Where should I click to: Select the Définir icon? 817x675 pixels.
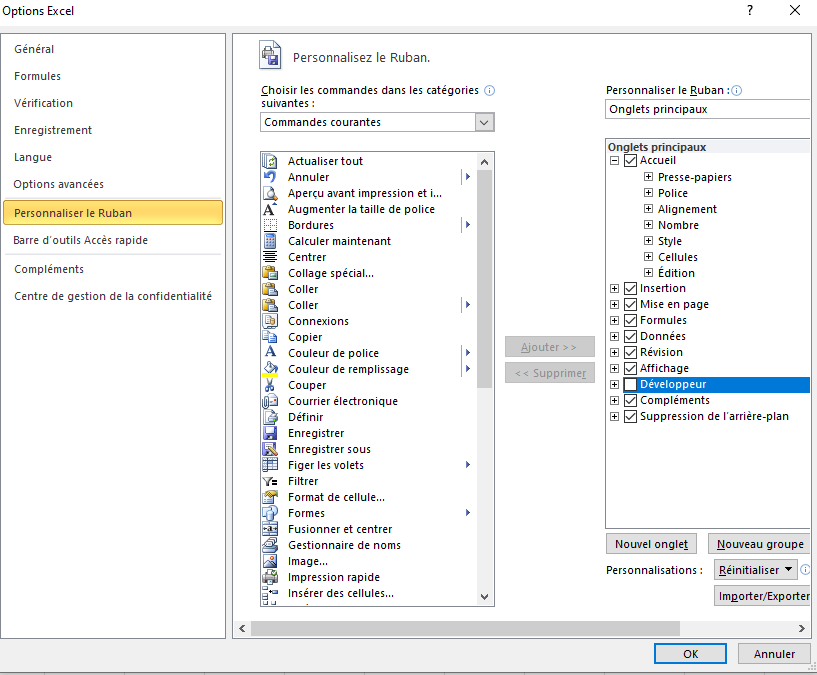coord(269,417)
